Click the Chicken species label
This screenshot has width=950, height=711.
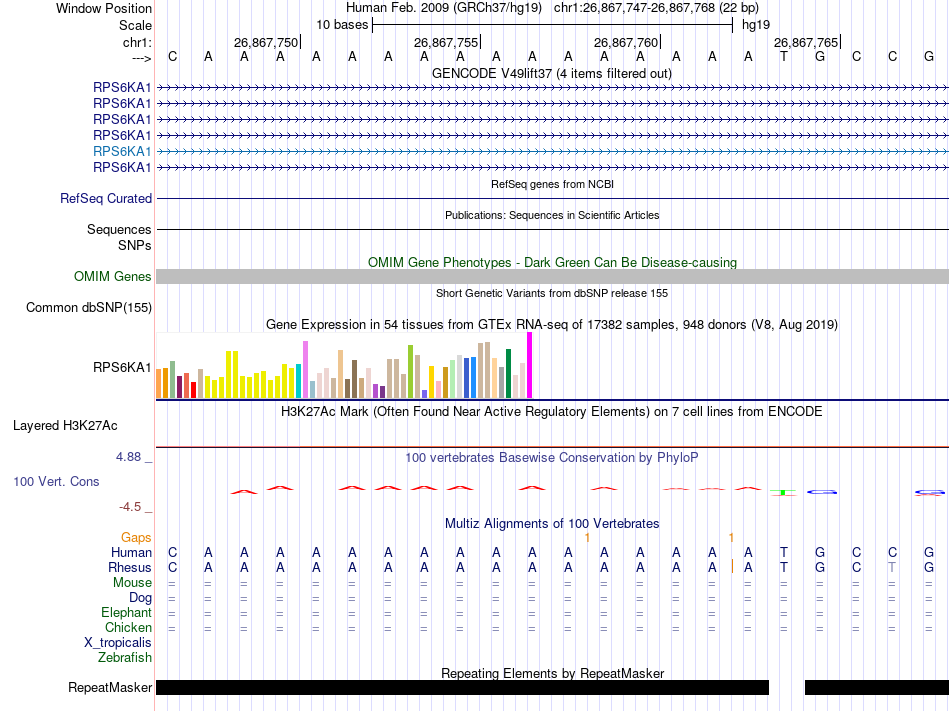[x=128, y=627]
